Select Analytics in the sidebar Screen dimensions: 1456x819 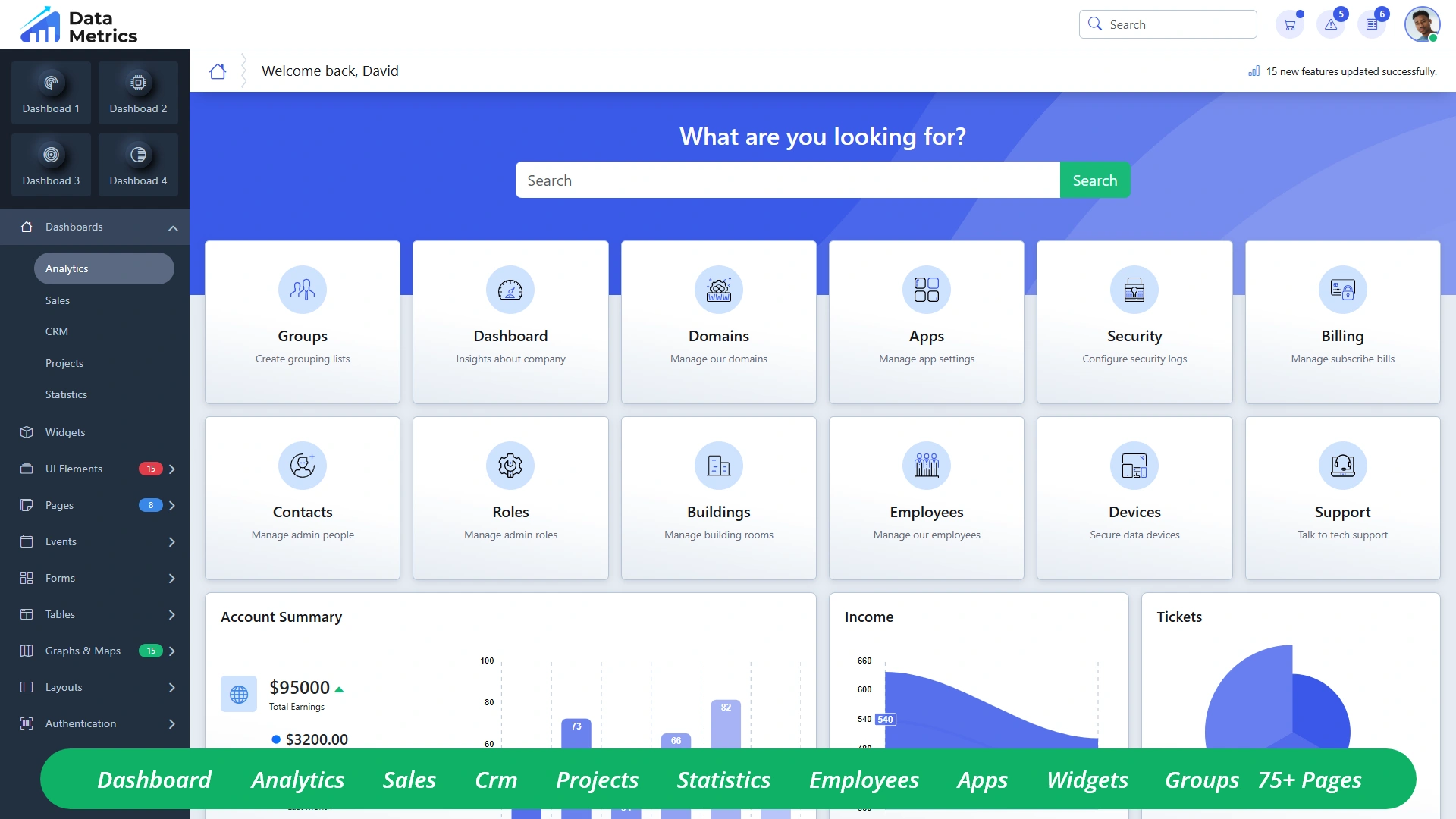[67, 268]
